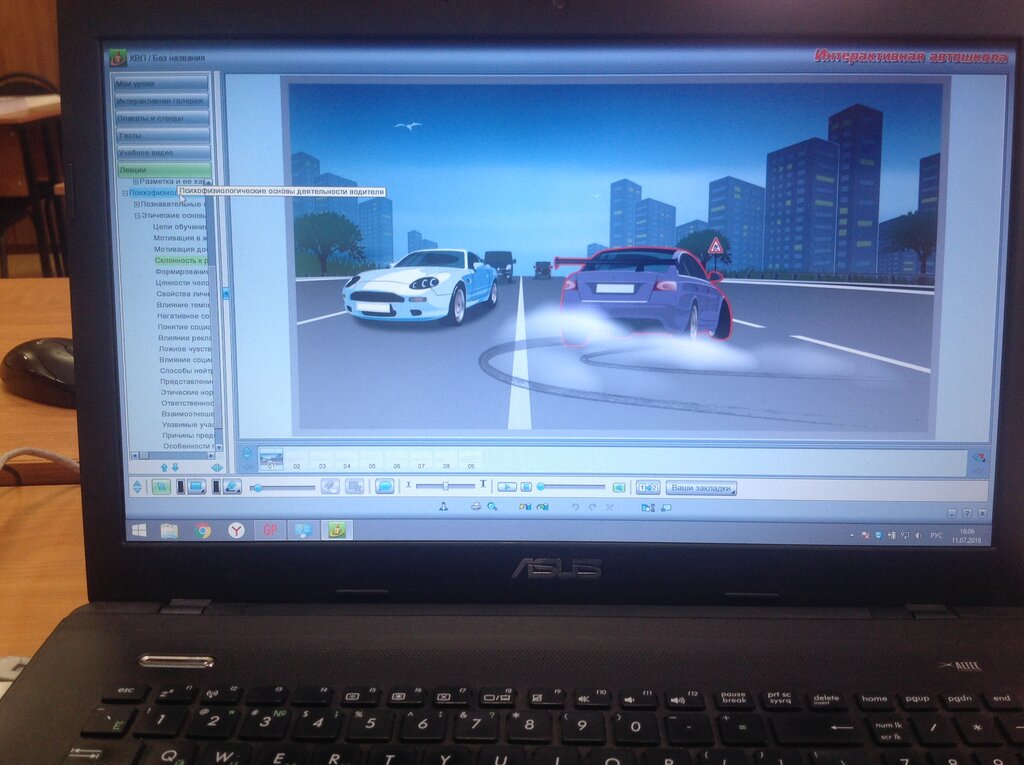Collapse the 'Этические основы' tree node
This screenshot has height=765, width=1024.
(x=138, y=216)
